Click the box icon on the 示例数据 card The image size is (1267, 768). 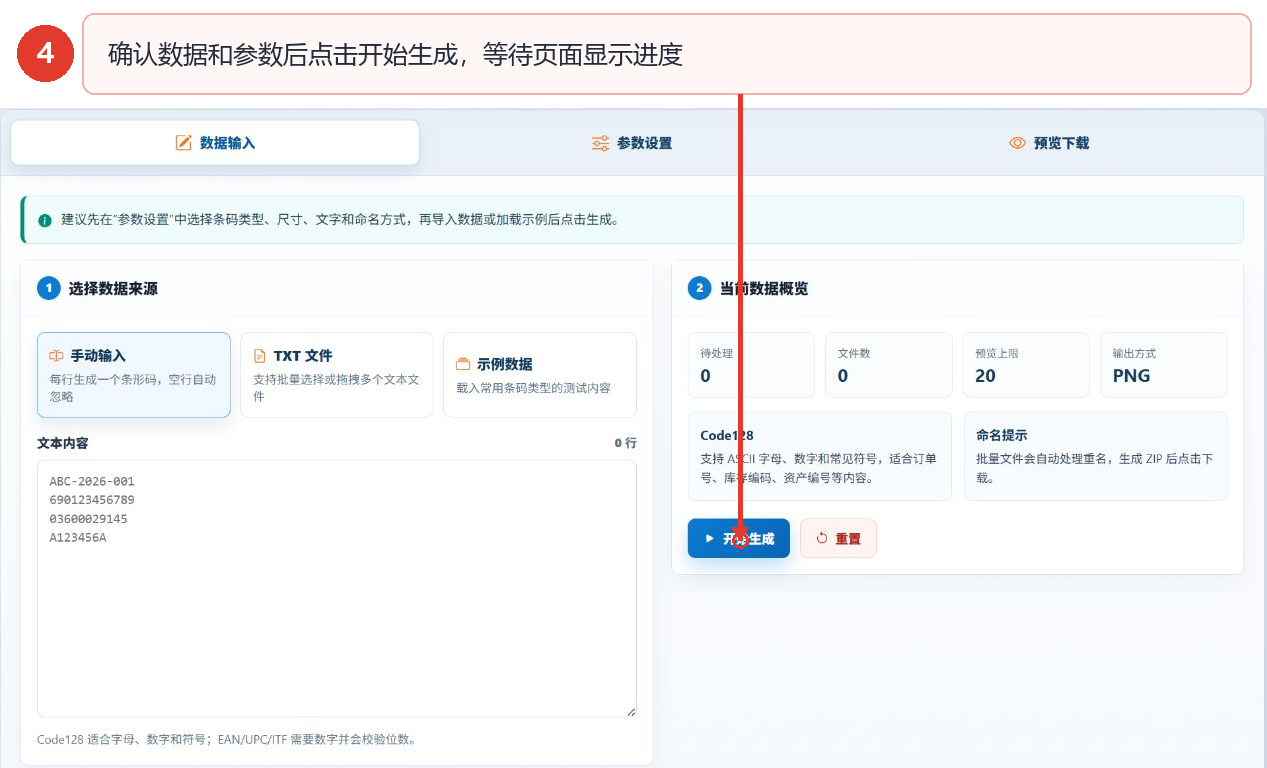[x=463, y=364]
